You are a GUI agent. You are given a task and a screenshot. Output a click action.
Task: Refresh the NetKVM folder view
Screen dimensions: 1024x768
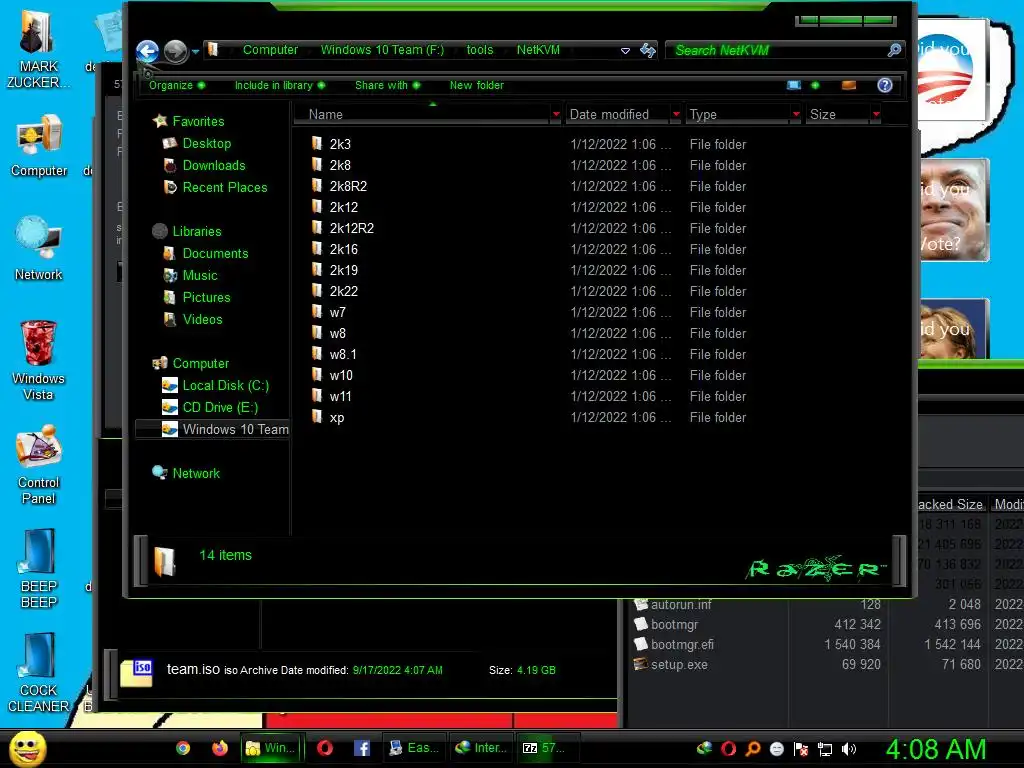click(x=648, y=50)
